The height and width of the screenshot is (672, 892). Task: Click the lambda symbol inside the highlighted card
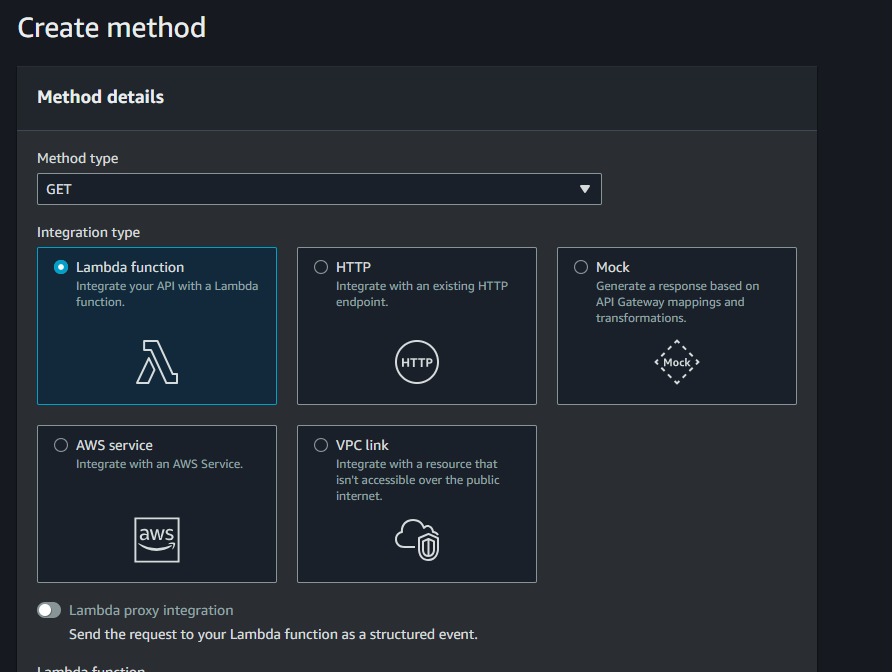click(156, 363)
